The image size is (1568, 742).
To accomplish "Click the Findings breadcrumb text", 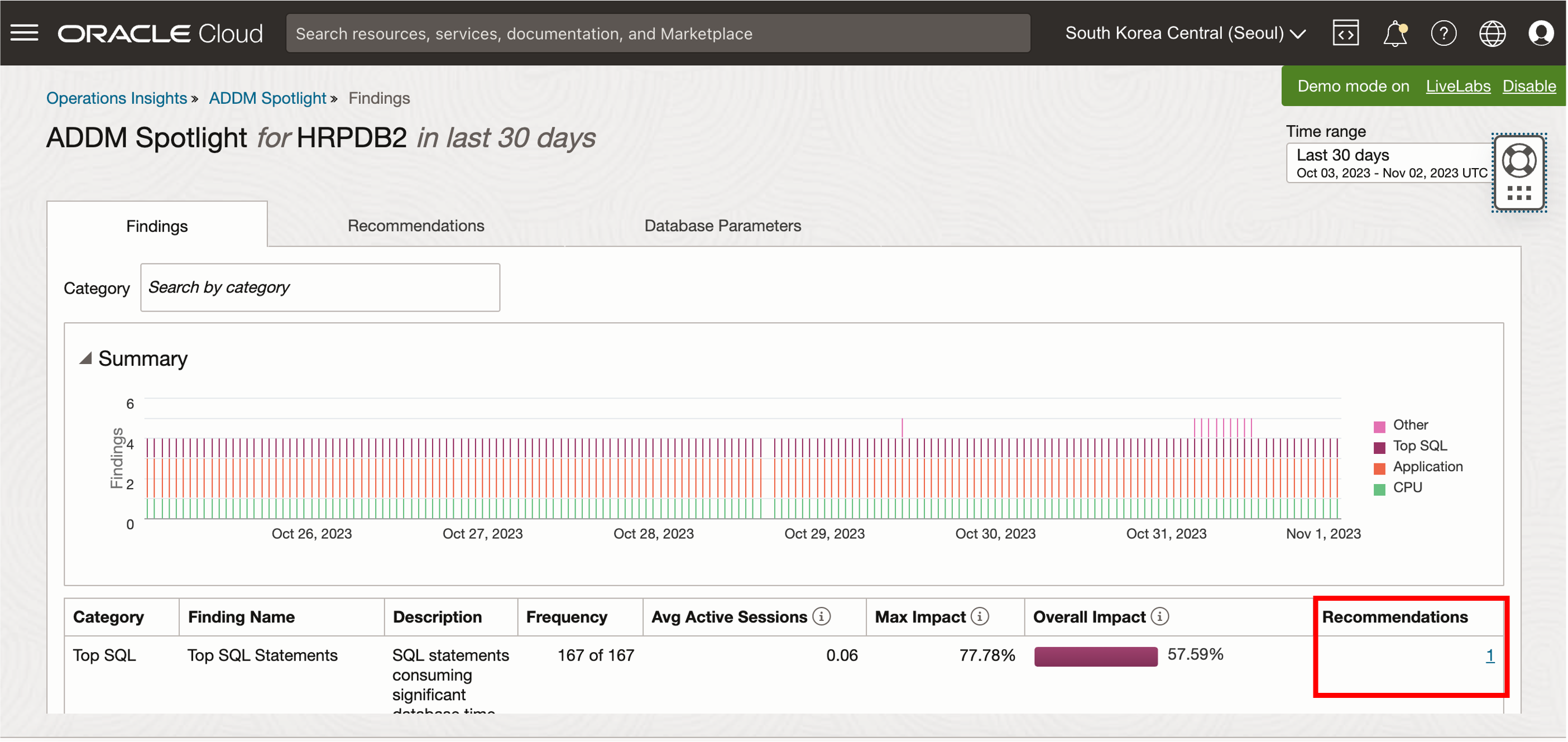I will [378, 98].
